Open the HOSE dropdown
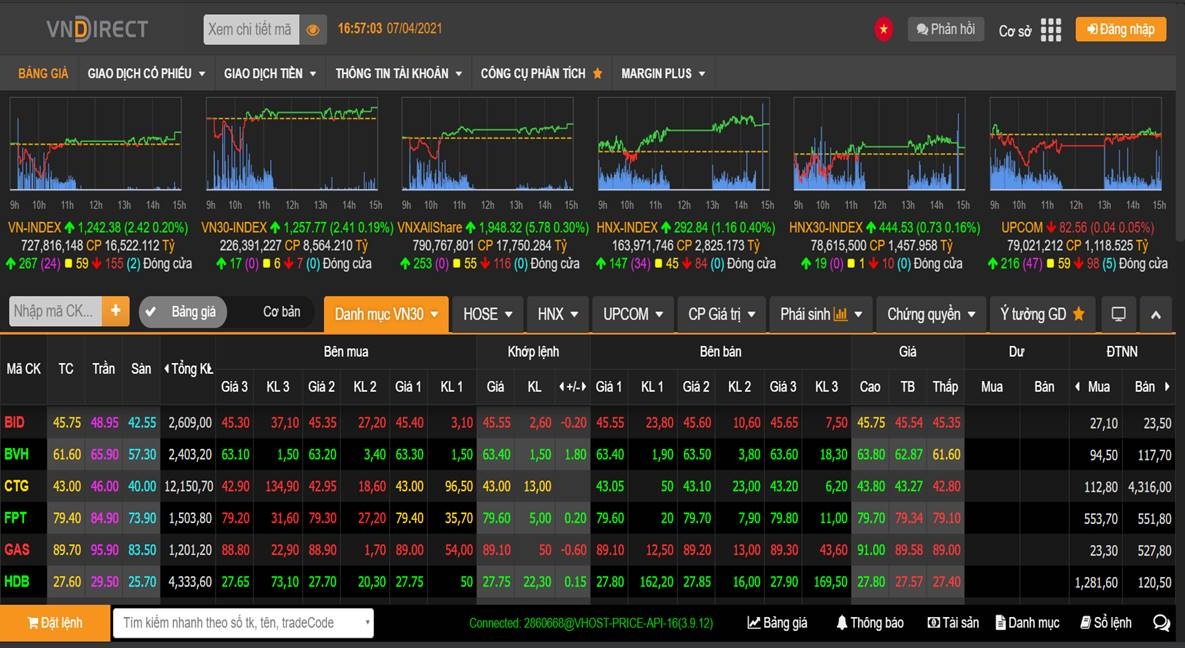The height and width of the screenshot is (648, 1185). pyautogui.click(x=487, y=313)
